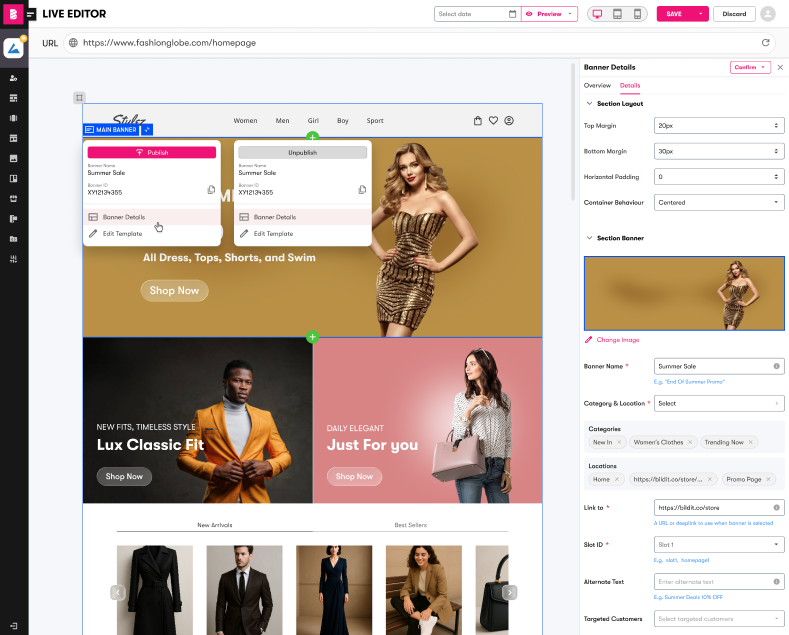
Task: Remove the New In category tag
Action: 619,442
